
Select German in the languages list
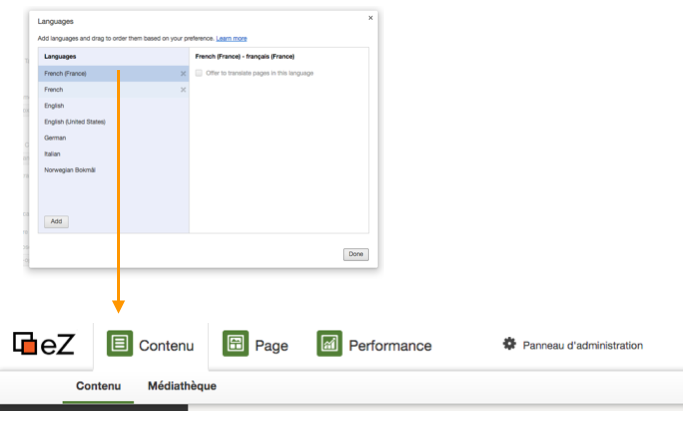pos(55,137)
